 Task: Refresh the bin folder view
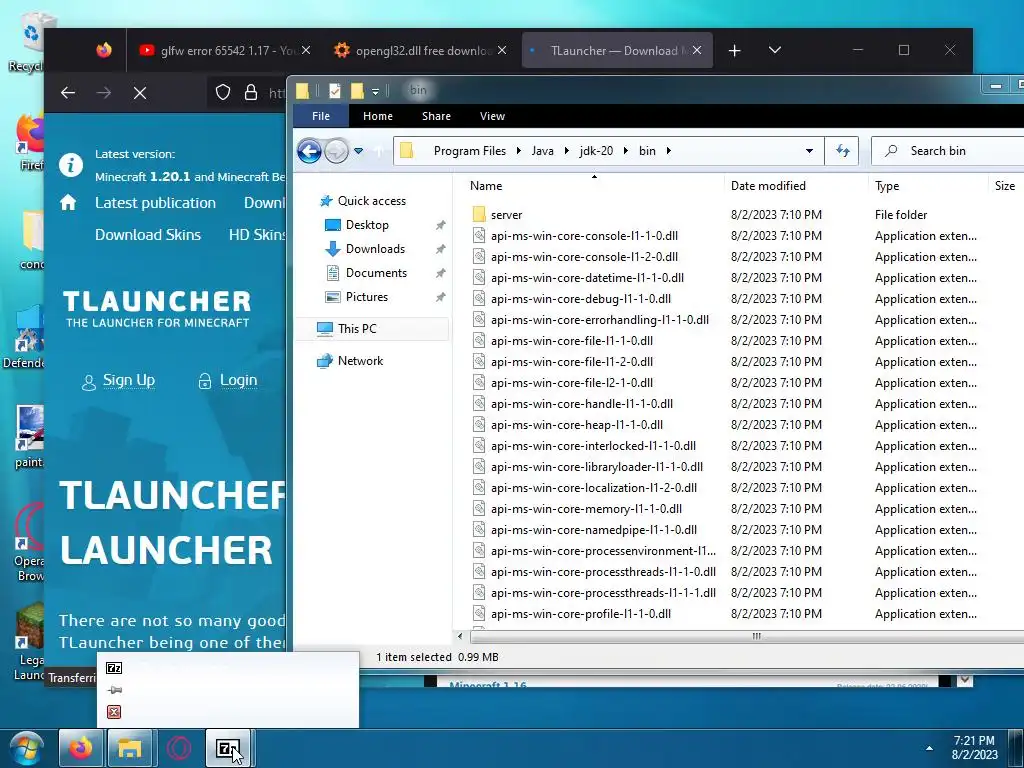[x=842, y=151]
